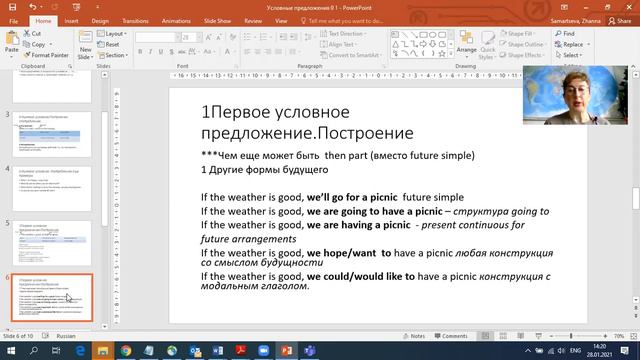The height and width of the screenshot is (360, 640).
Task: Click Reset slide button
Action: pyautogui.click(x=109, y=44)
